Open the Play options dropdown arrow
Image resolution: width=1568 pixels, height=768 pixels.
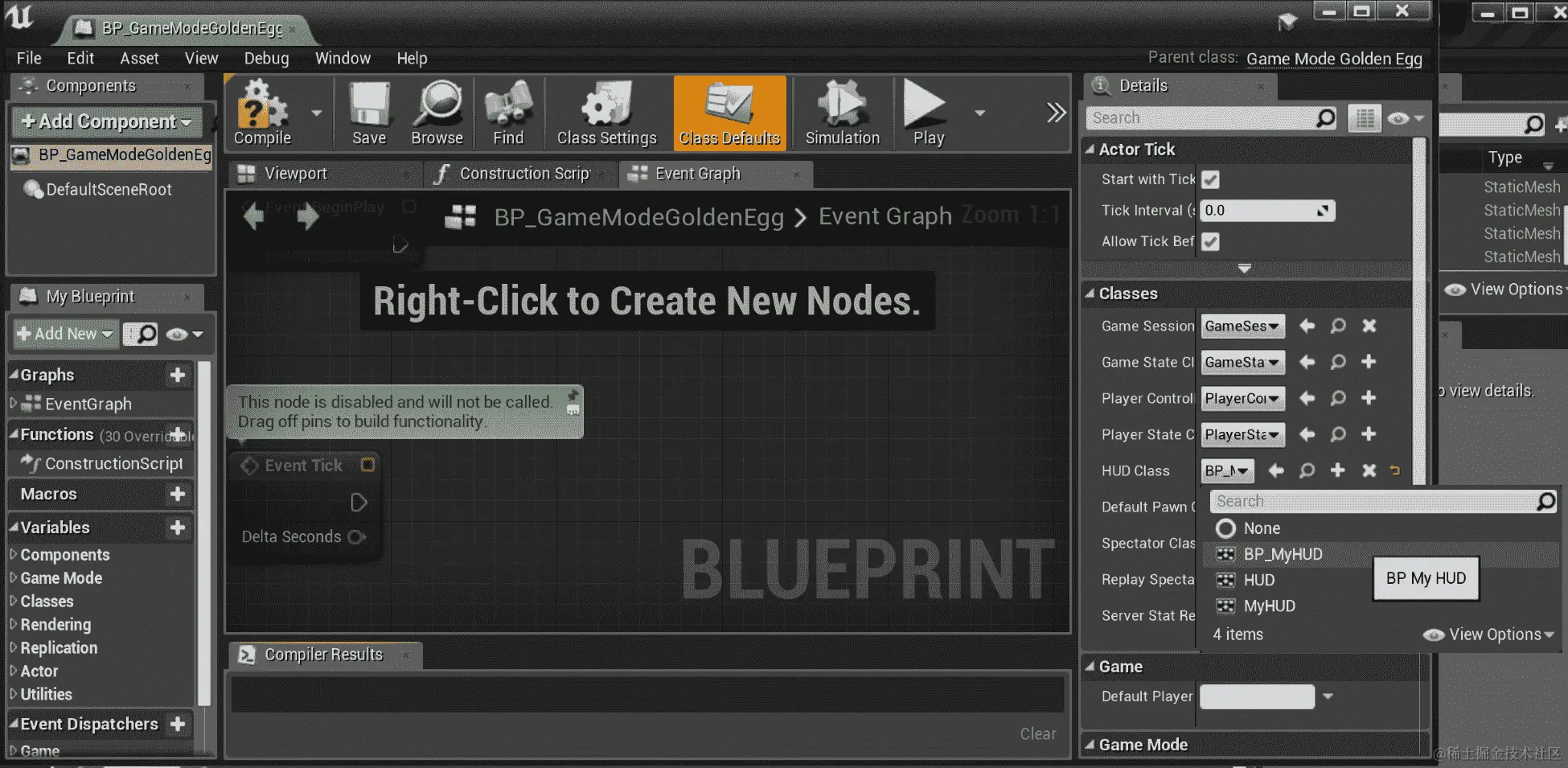point(979,113)
